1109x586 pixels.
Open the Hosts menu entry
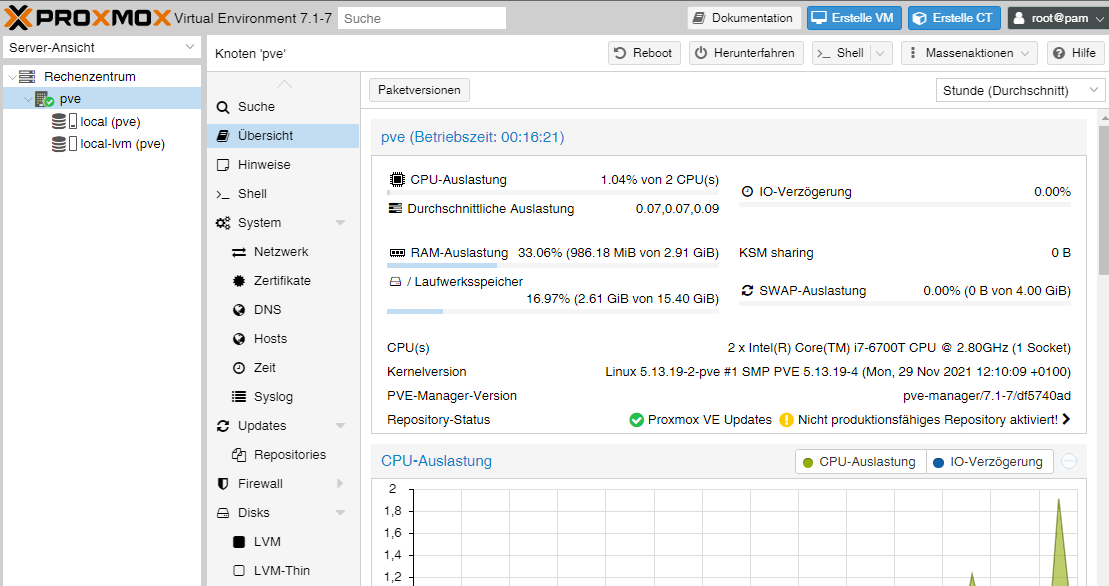(x=283, y=339)
